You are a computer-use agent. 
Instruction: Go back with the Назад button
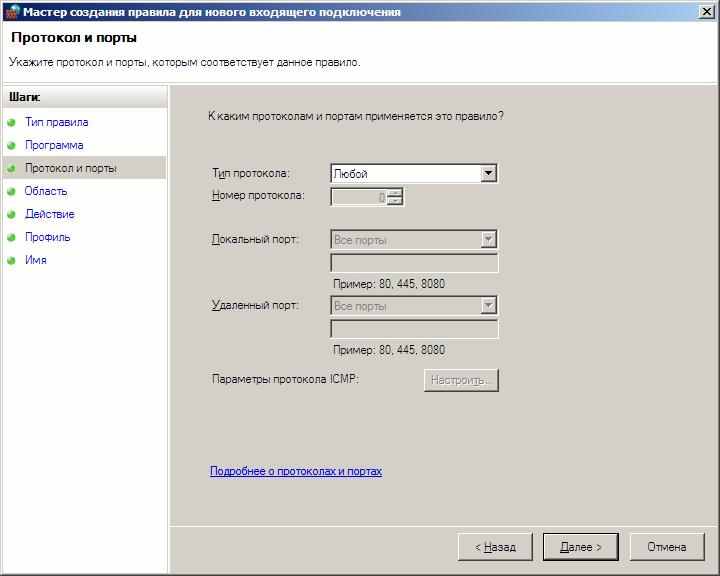pyautogui.click(x=495, y=547)
